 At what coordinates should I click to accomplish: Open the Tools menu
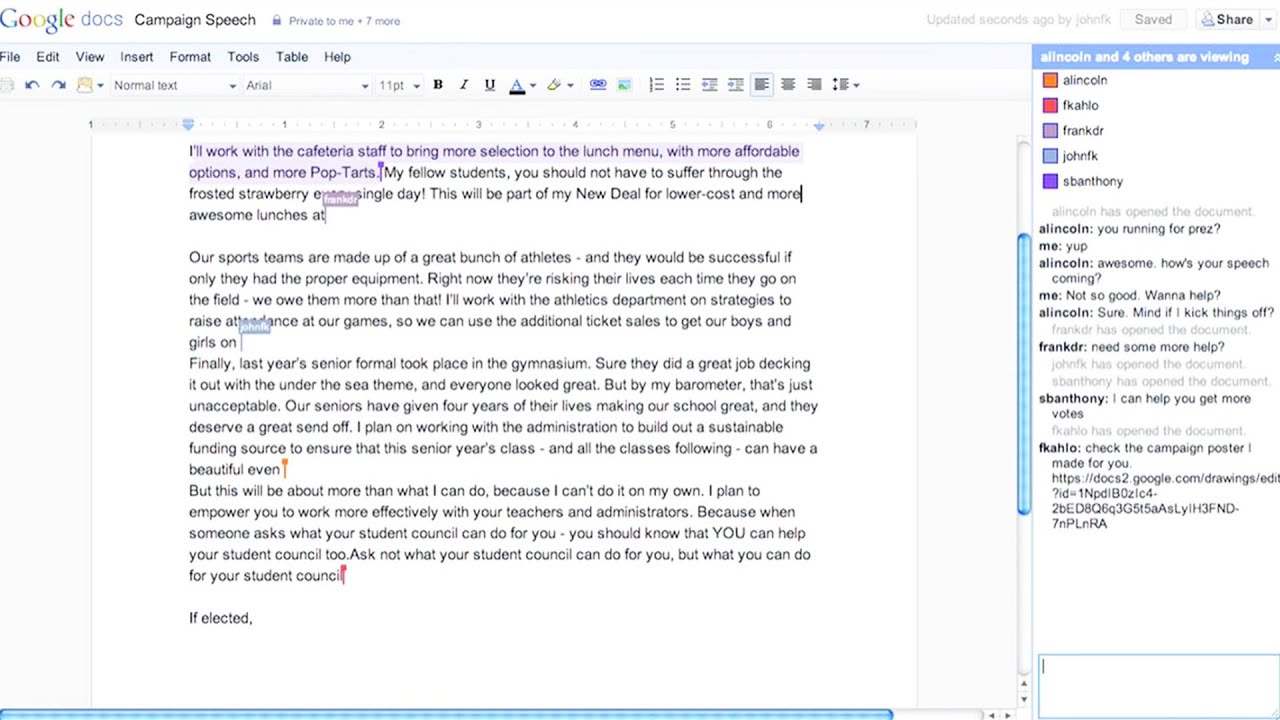(x=243, y=57)
